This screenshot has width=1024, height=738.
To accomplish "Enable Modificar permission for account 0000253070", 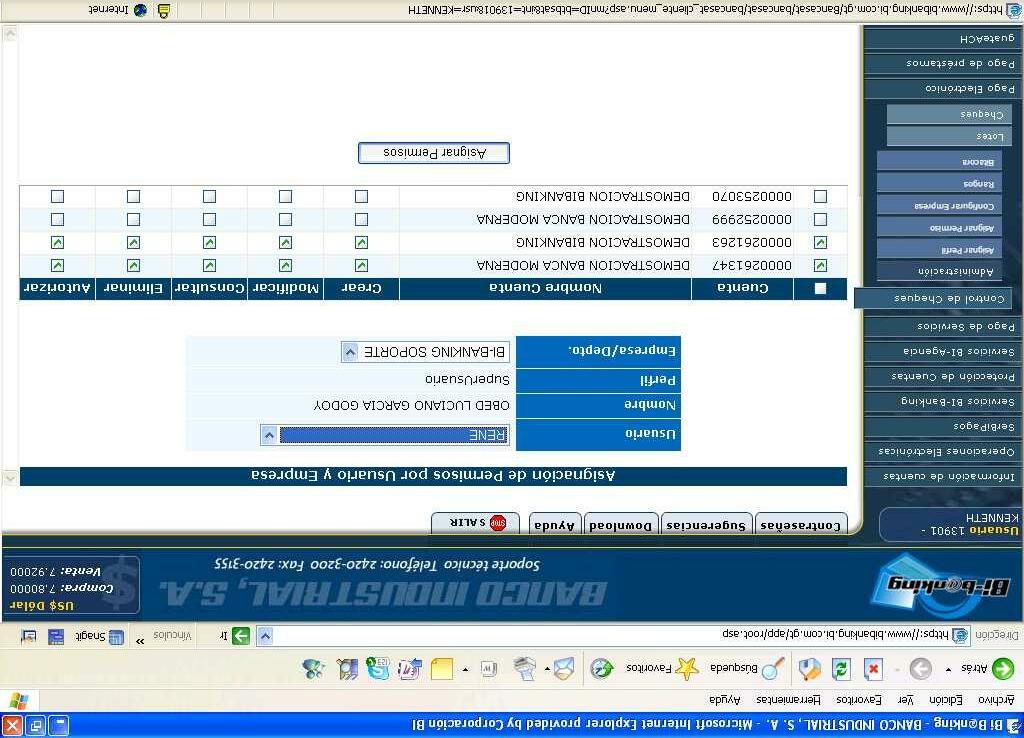I will click(x=285, y=196).
